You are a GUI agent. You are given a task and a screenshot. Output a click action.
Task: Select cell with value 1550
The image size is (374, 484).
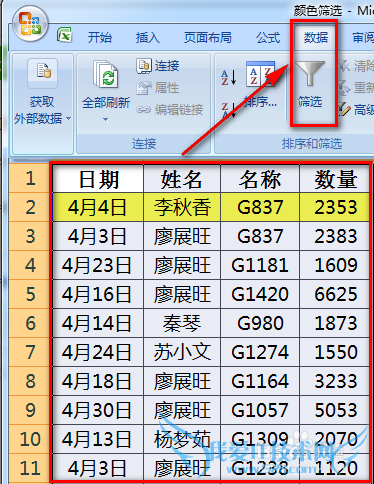pyautogui.click(x=335, y=352)
